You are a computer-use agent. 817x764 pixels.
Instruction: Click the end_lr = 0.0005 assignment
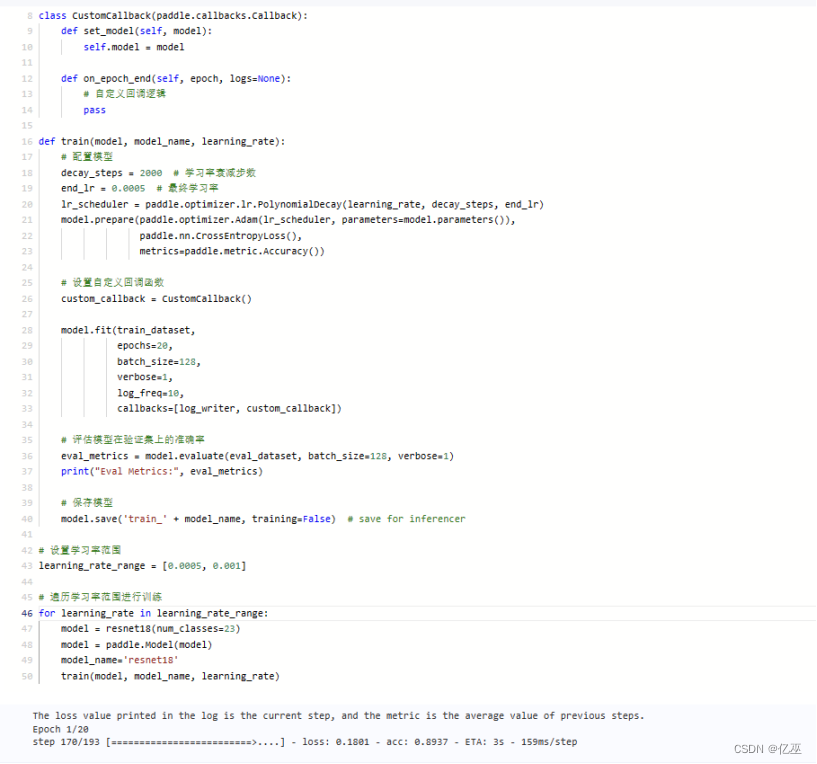tap(103, 188)
